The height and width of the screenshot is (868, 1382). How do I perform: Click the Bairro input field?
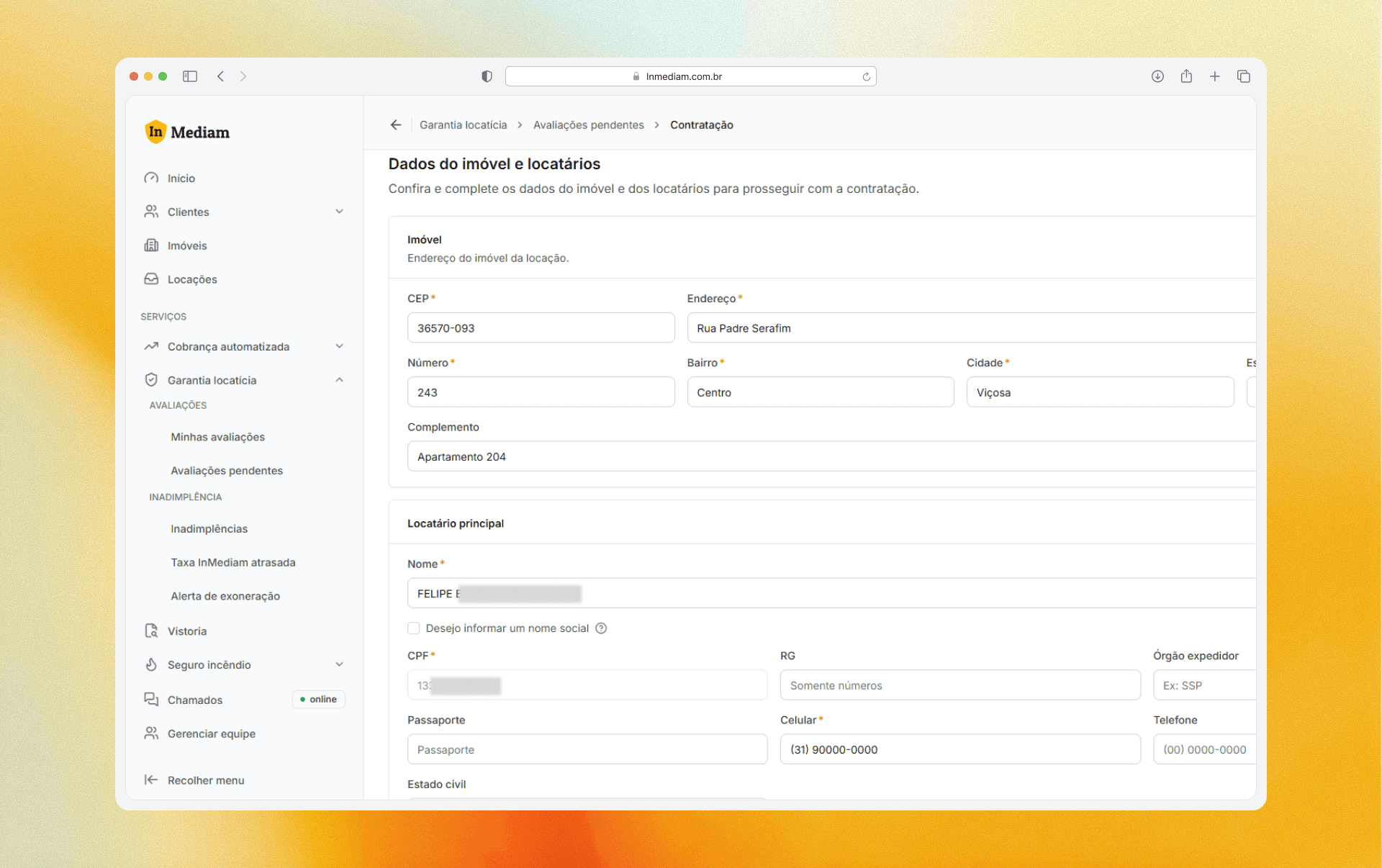click(821, 392)
